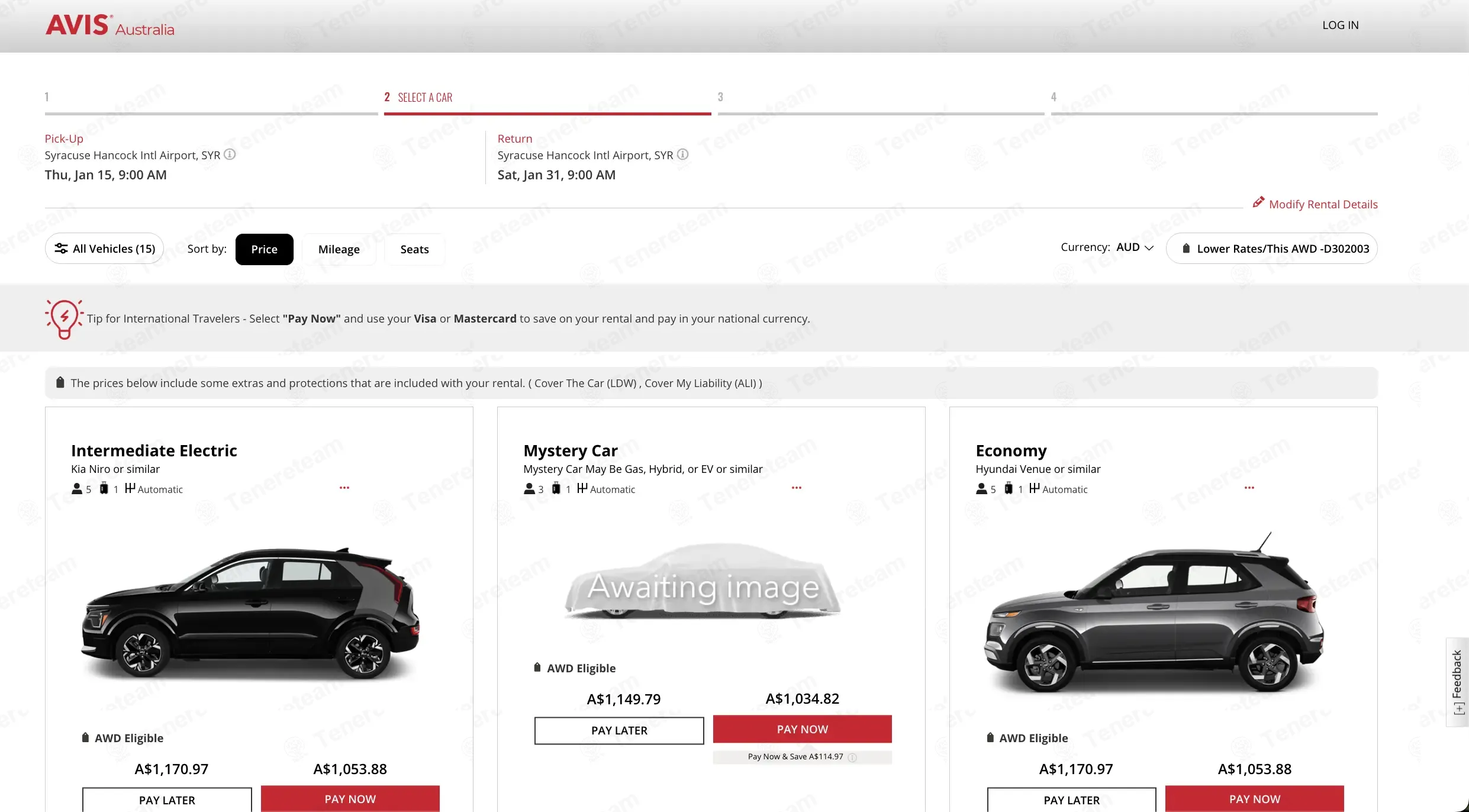Expand the Lower Rates AWD discount selector
Viewport: 1469px width, 812px height.
(1271, 249)
